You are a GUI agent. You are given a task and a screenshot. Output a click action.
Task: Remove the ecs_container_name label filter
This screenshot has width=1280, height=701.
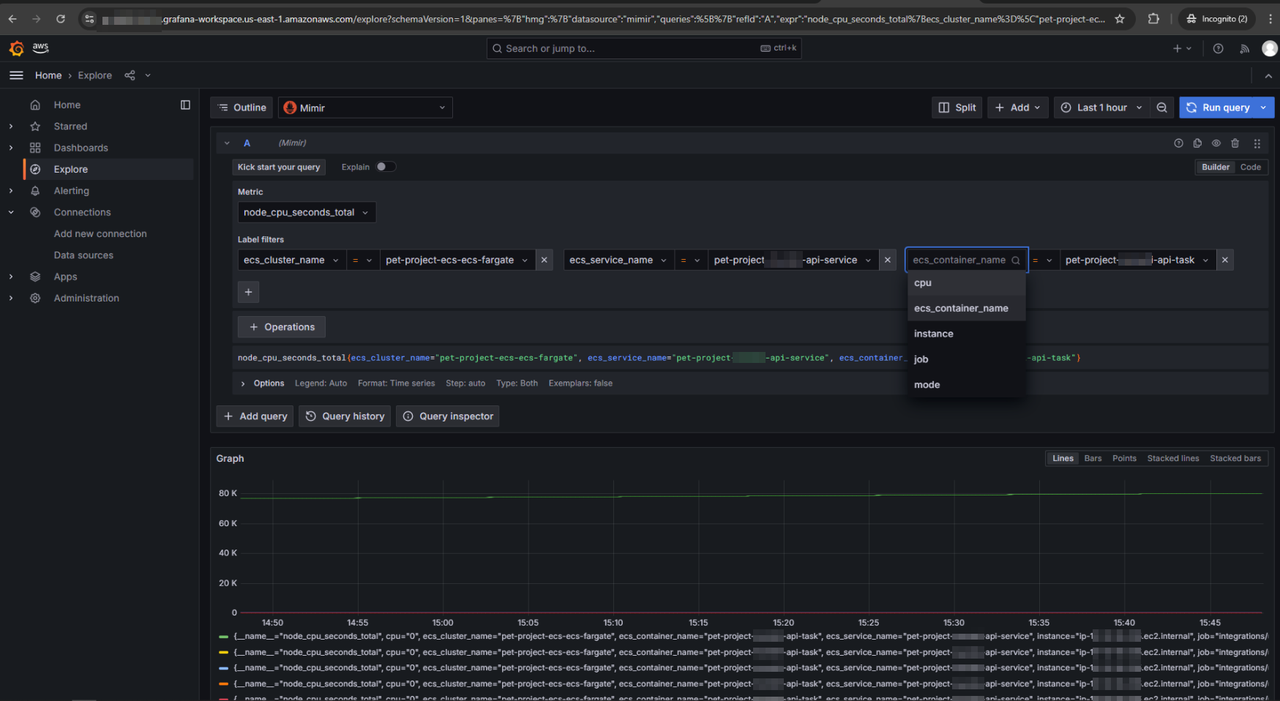point(1225,260)
